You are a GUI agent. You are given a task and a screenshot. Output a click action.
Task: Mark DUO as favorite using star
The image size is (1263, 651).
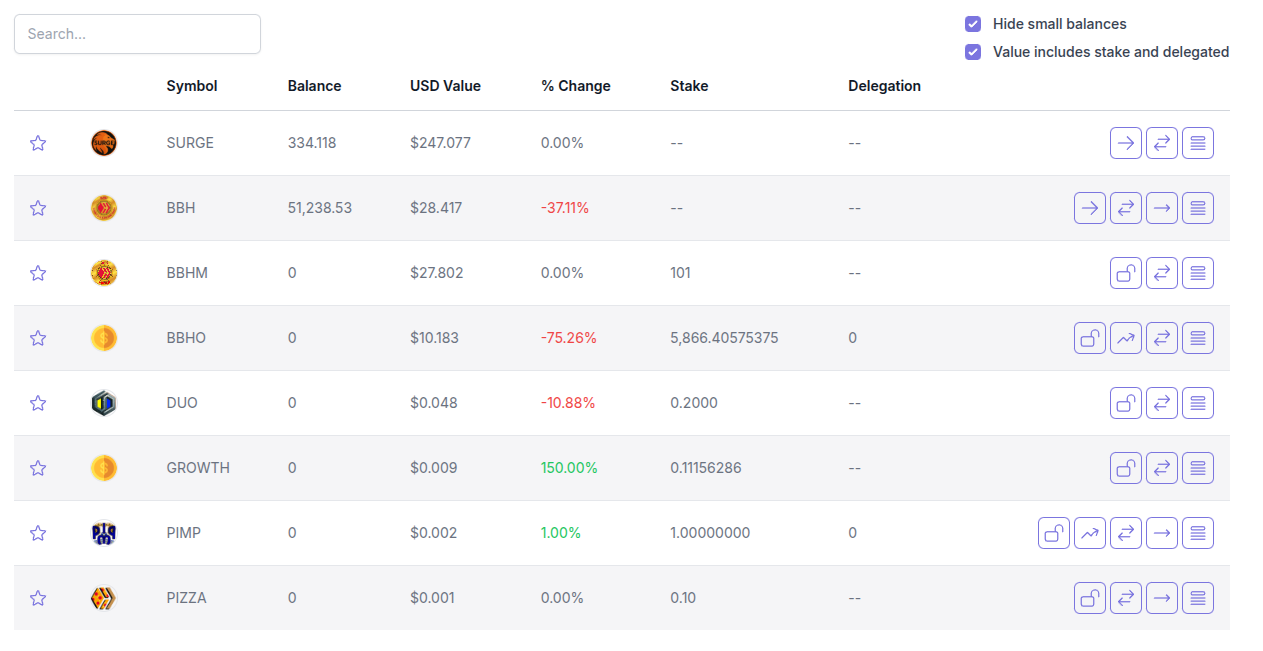point(38,403)
